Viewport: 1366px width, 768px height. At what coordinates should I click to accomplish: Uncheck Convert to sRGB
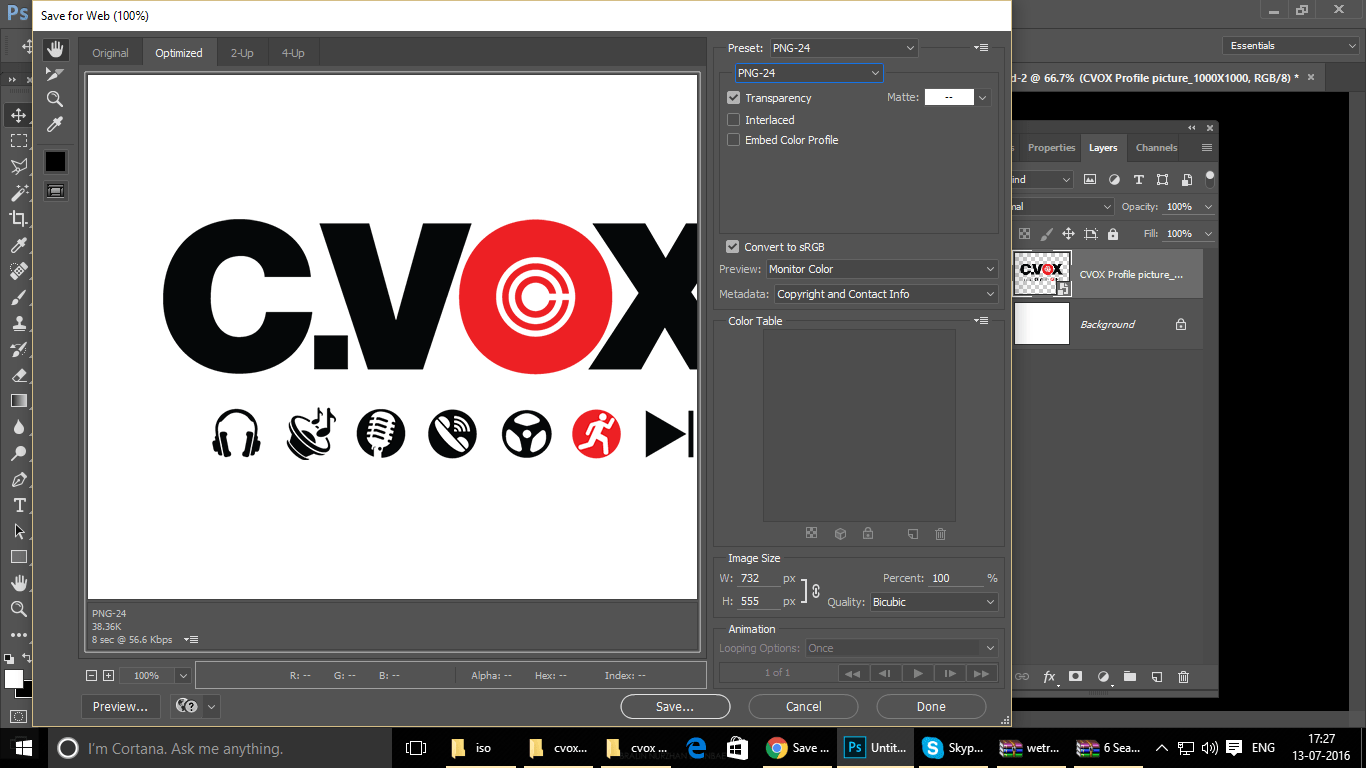[x=733, y=246]
